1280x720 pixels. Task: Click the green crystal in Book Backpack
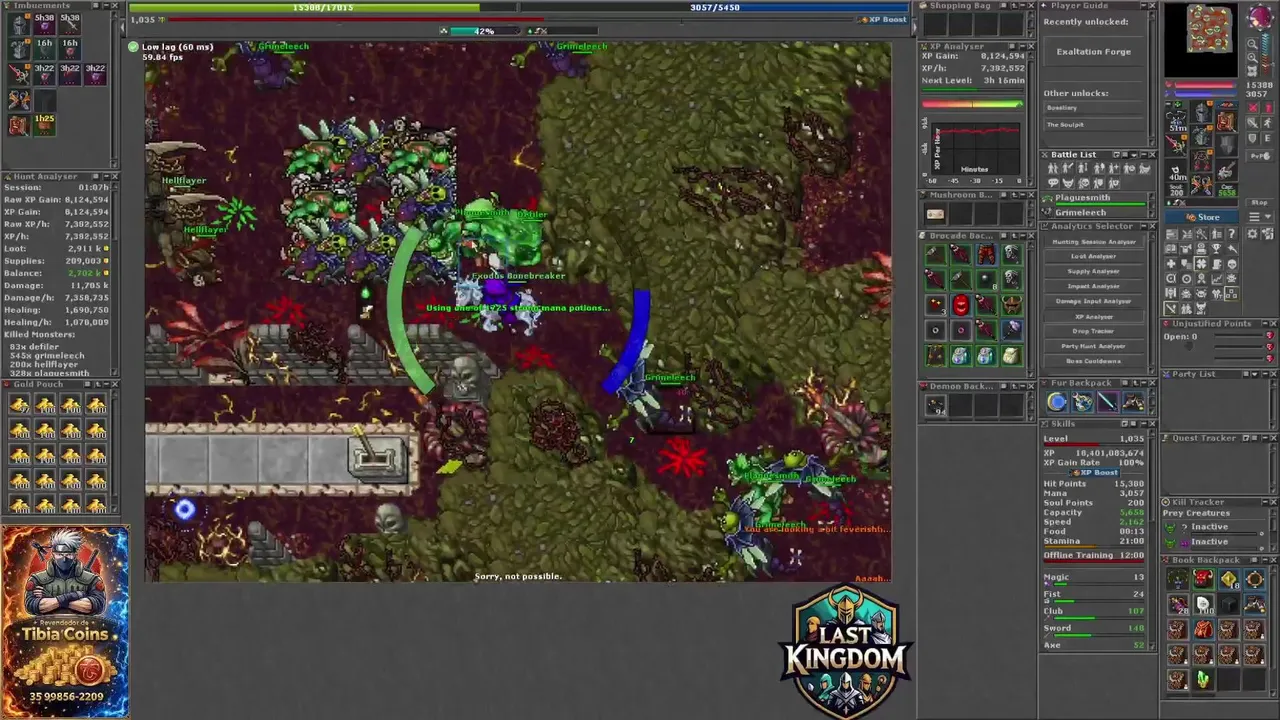1203,679
